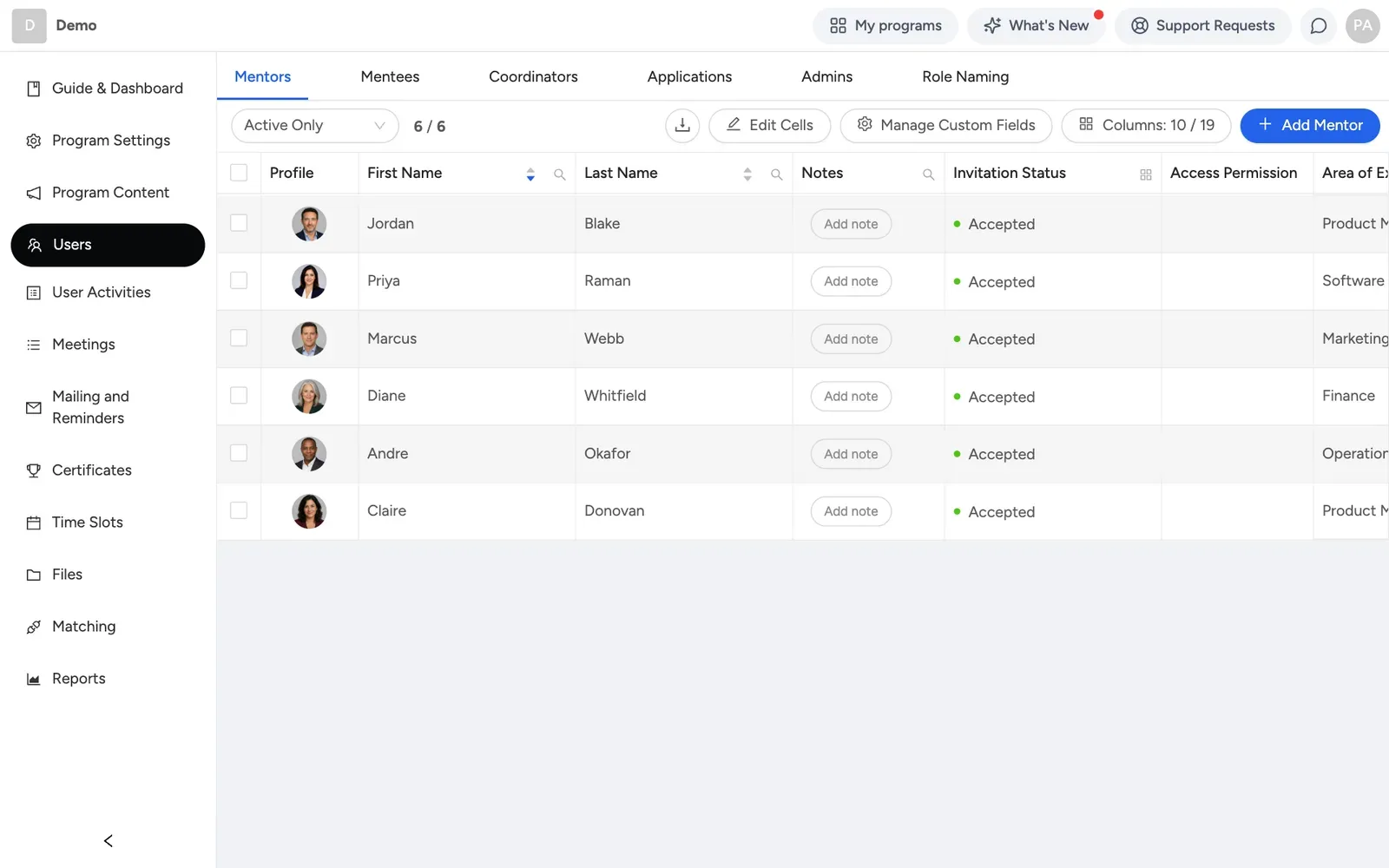Add note for Marcus Webb

[x=851, y=339]
